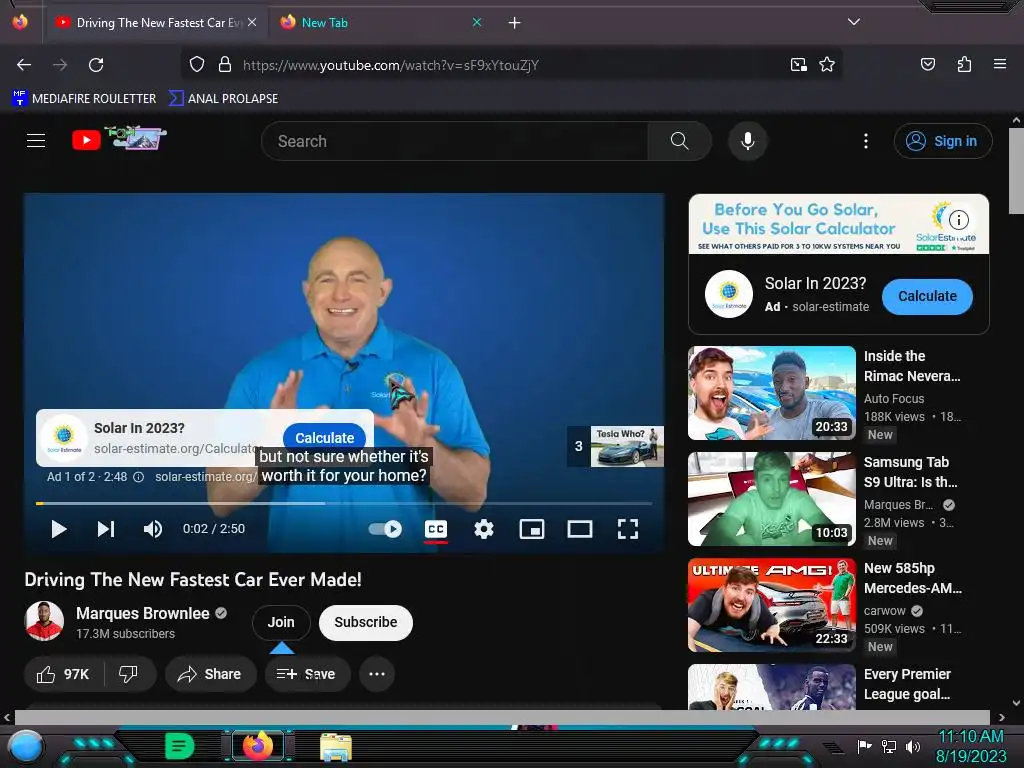Save page to Pocket
The width and height of the screenshot is (1024, 768).
[927, 64]
